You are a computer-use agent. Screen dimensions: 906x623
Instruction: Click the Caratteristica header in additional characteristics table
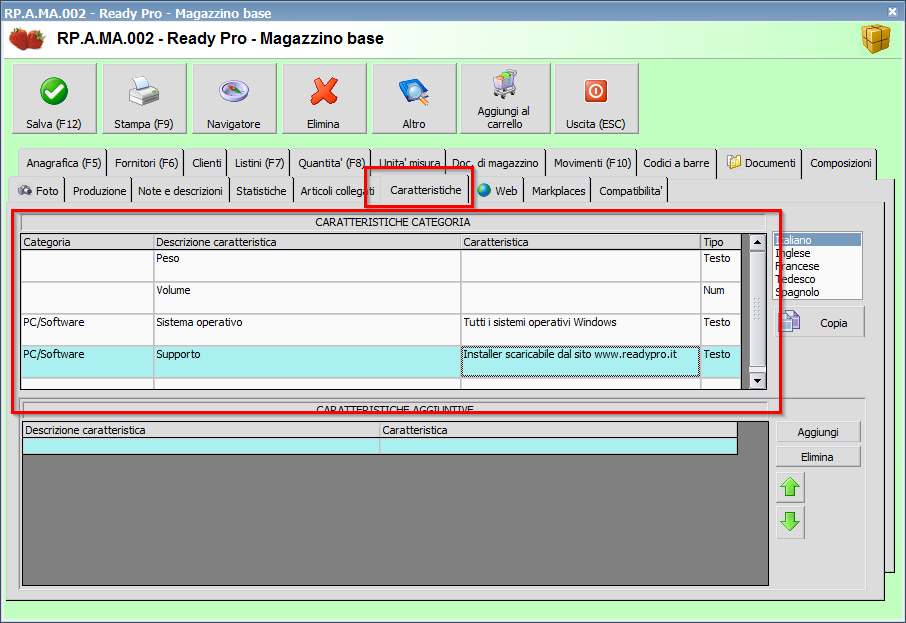click(558, 430)
